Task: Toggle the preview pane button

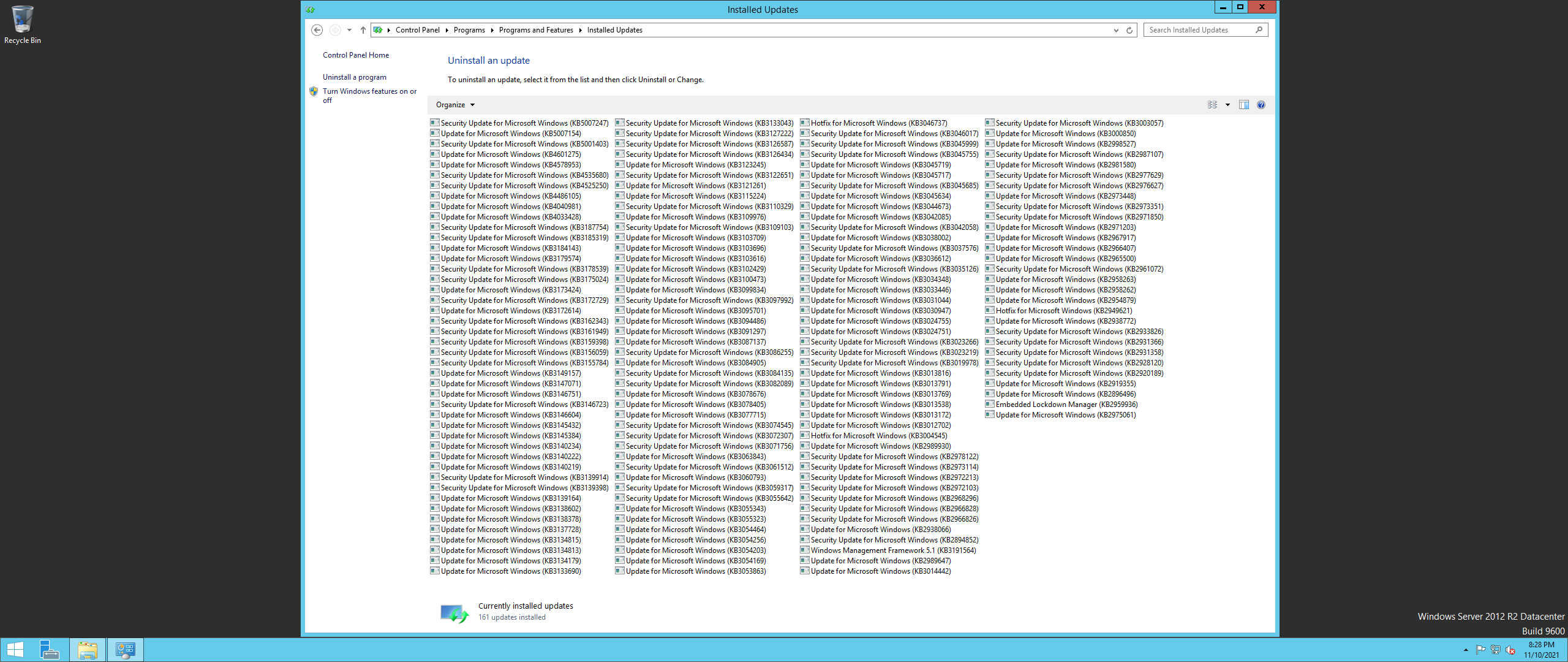Action: [x=1244, y=105]
